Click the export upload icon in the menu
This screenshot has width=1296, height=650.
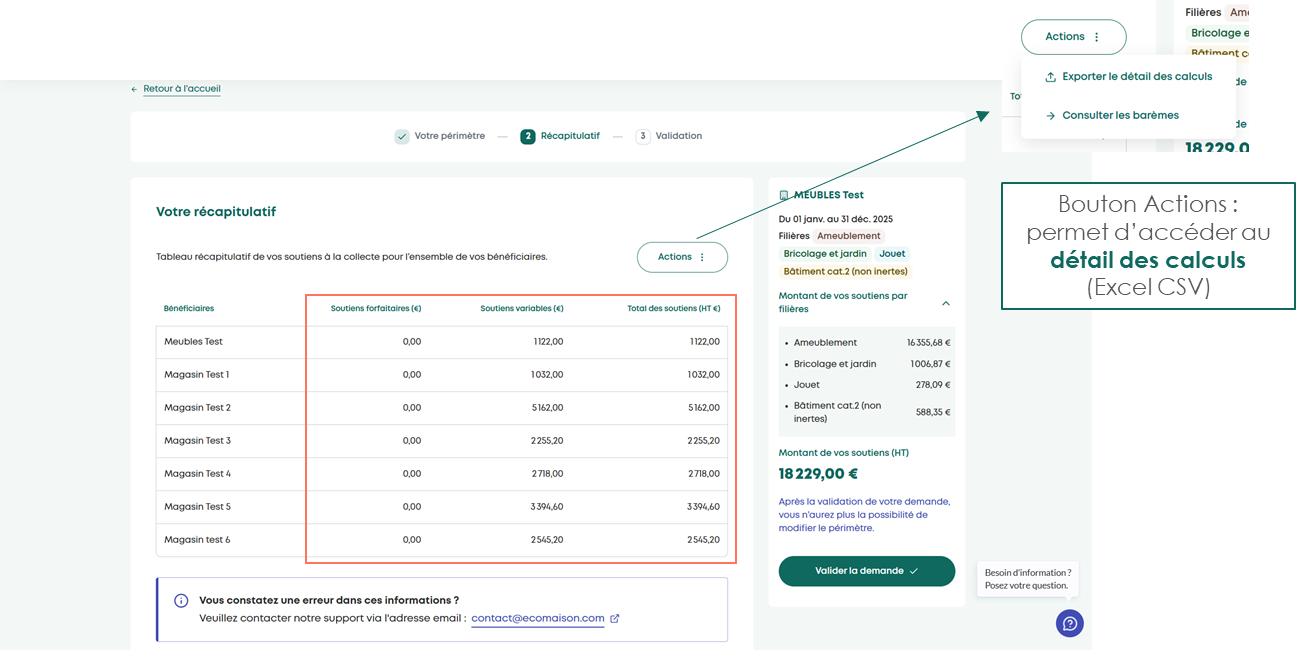pos(1050,77)
